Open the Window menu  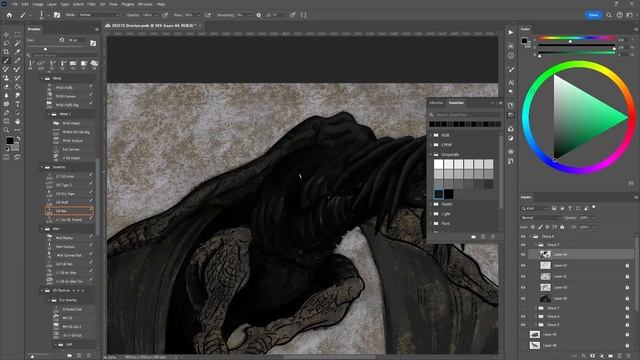click(x=145, y=4)
